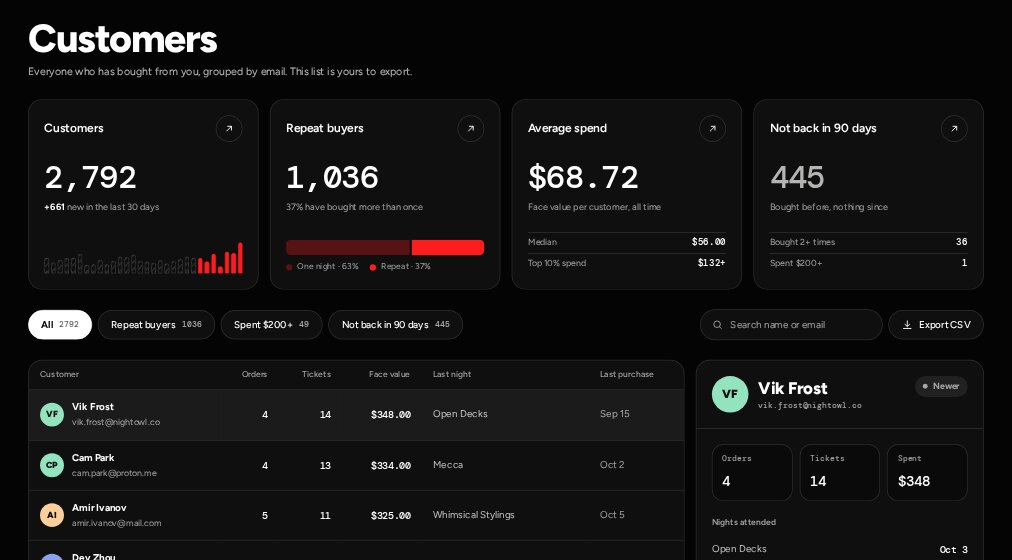1012x560 pixels.
Task: Open the Not back in 90 days arrow icon
Action: coord(954,128)
